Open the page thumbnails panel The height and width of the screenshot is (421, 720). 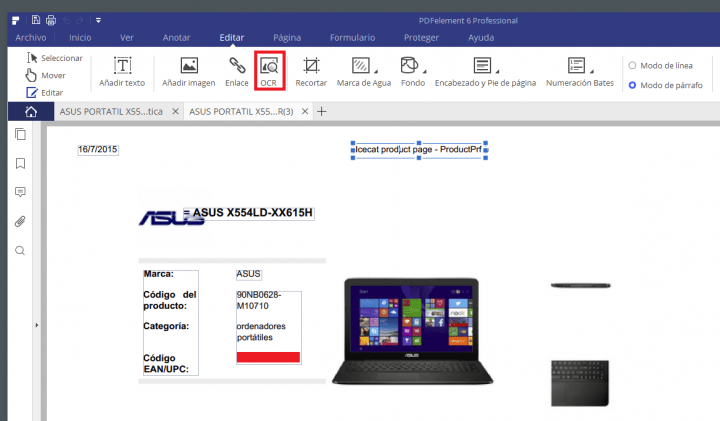tap(20, 134)
